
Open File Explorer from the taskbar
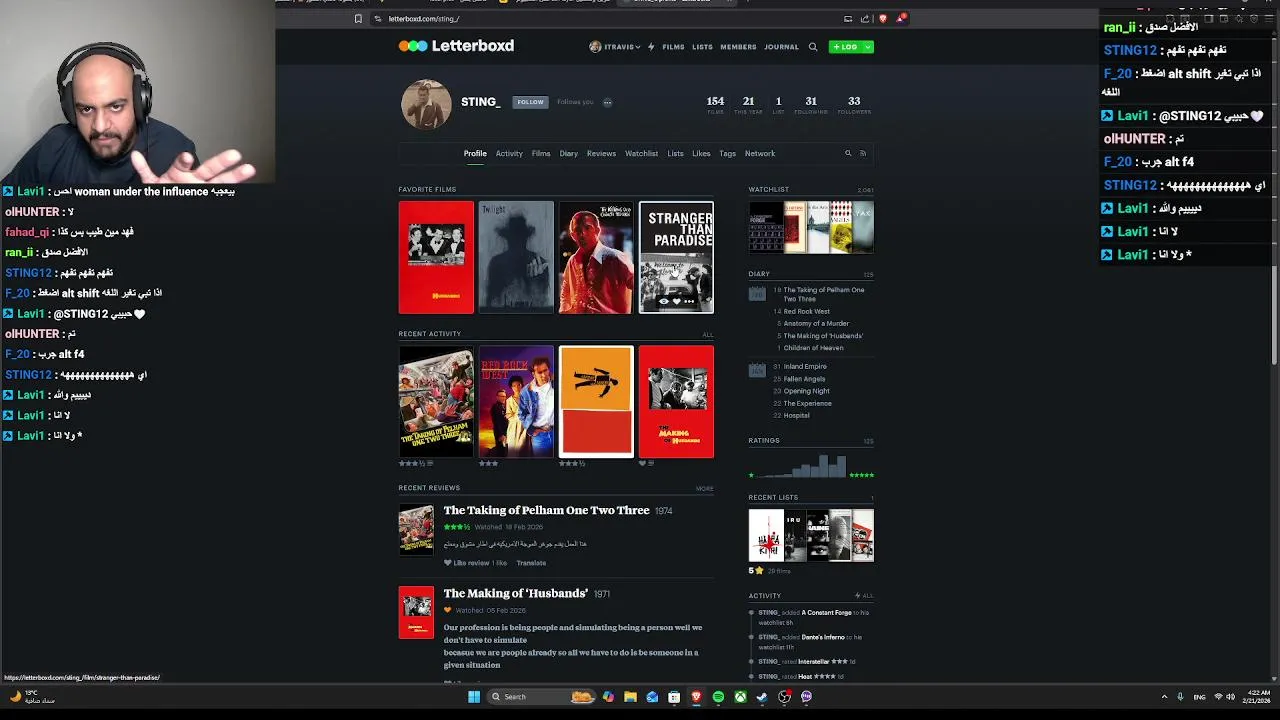pos(630,697)
